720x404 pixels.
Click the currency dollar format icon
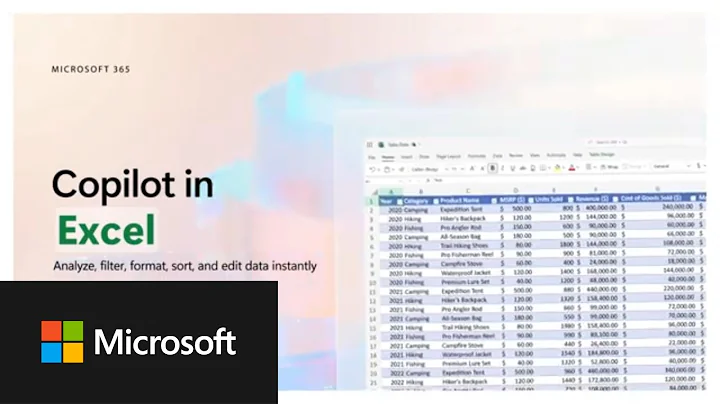coord(698,166)
